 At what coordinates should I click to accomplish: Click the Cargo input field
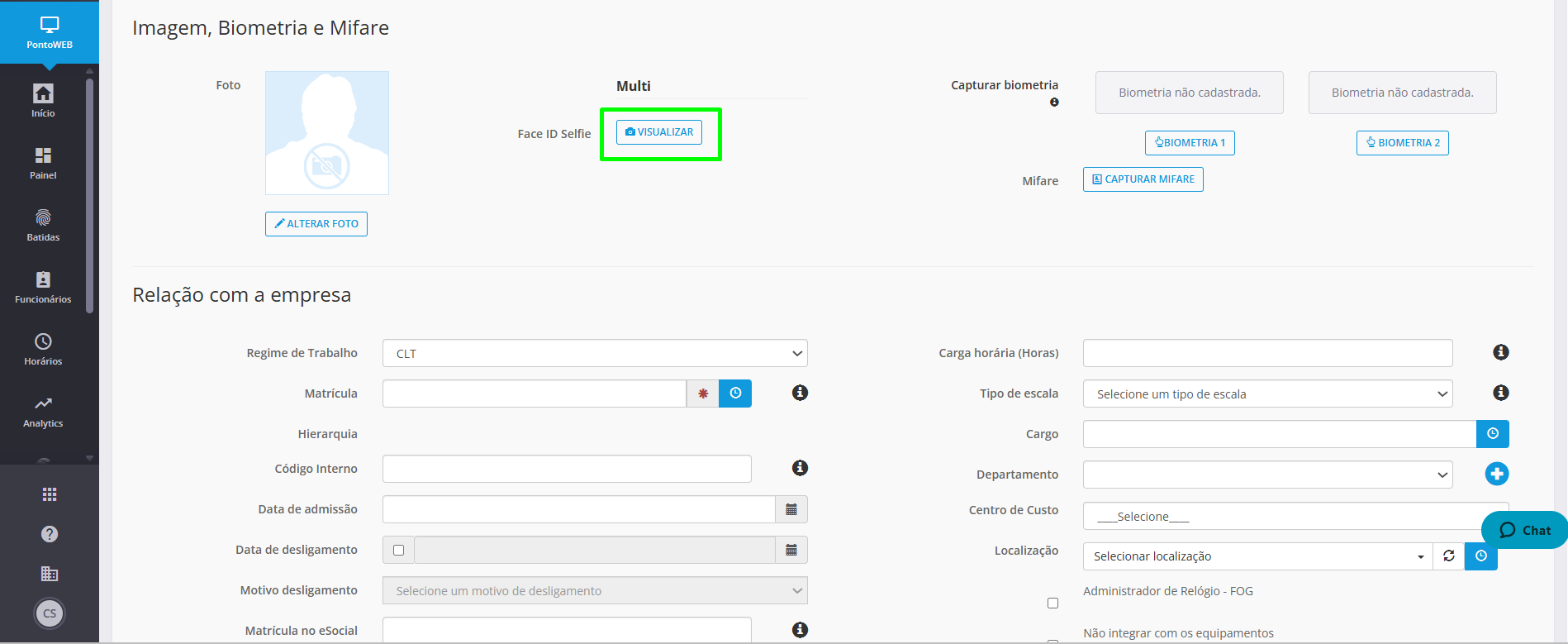(1280, 434)
